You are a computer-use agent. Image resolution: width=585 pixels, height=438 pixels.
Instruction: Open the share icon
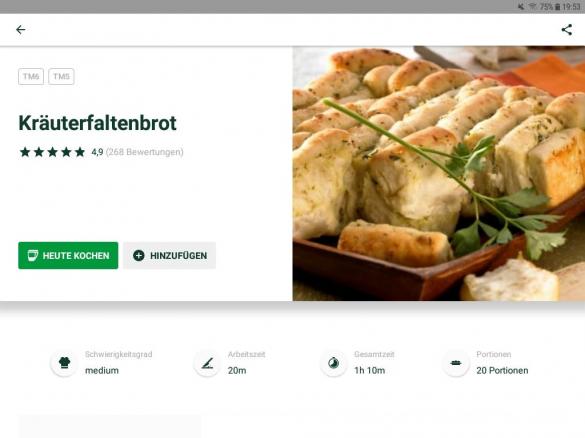(x=567, y=29)
